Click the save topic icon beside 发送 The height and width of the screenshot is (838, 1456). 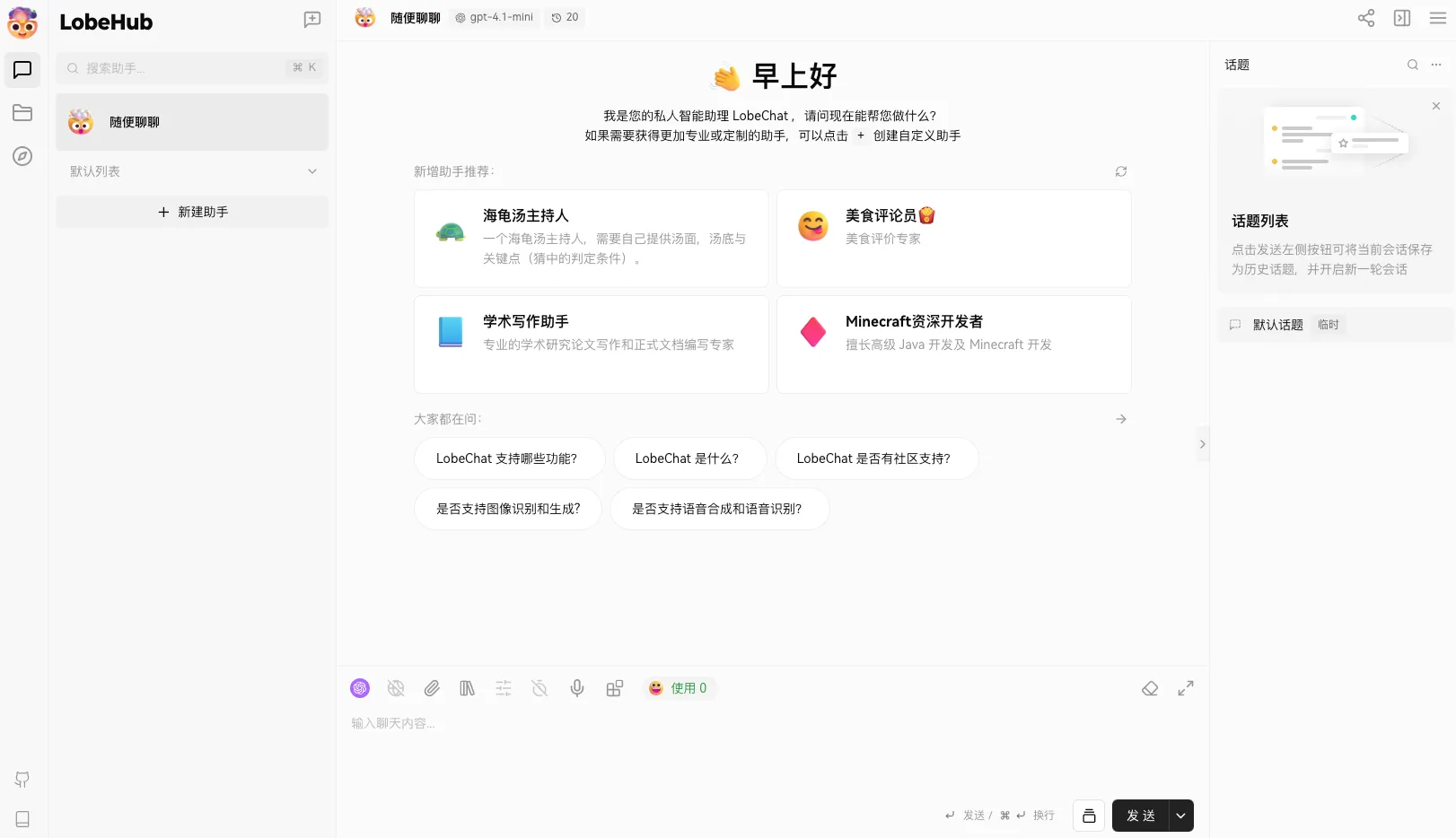1089,816
